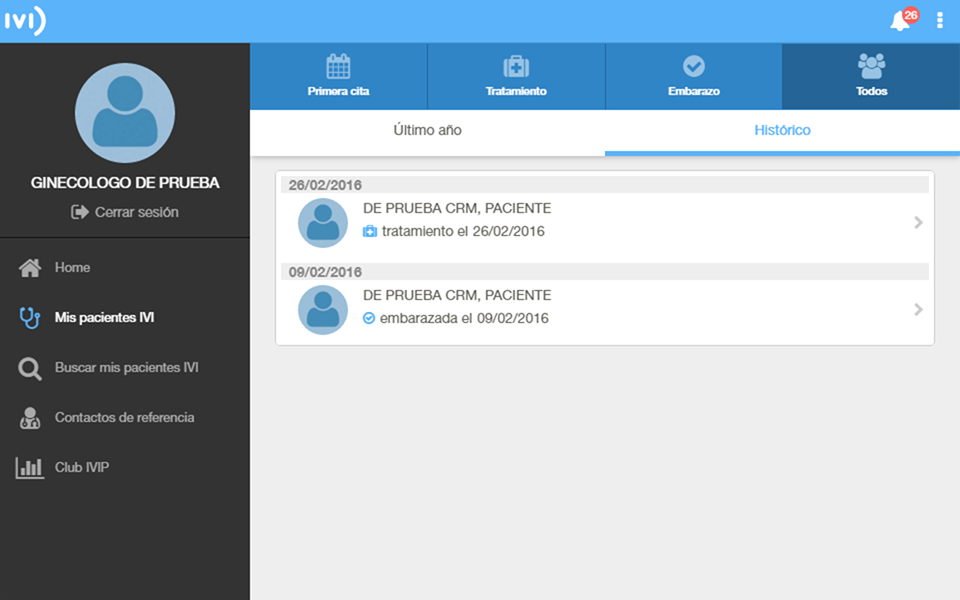Open Mis pacientes IVI section
The height and width of the screenshot is (600, 960).
pyautogui.click(x=104, y=317)
